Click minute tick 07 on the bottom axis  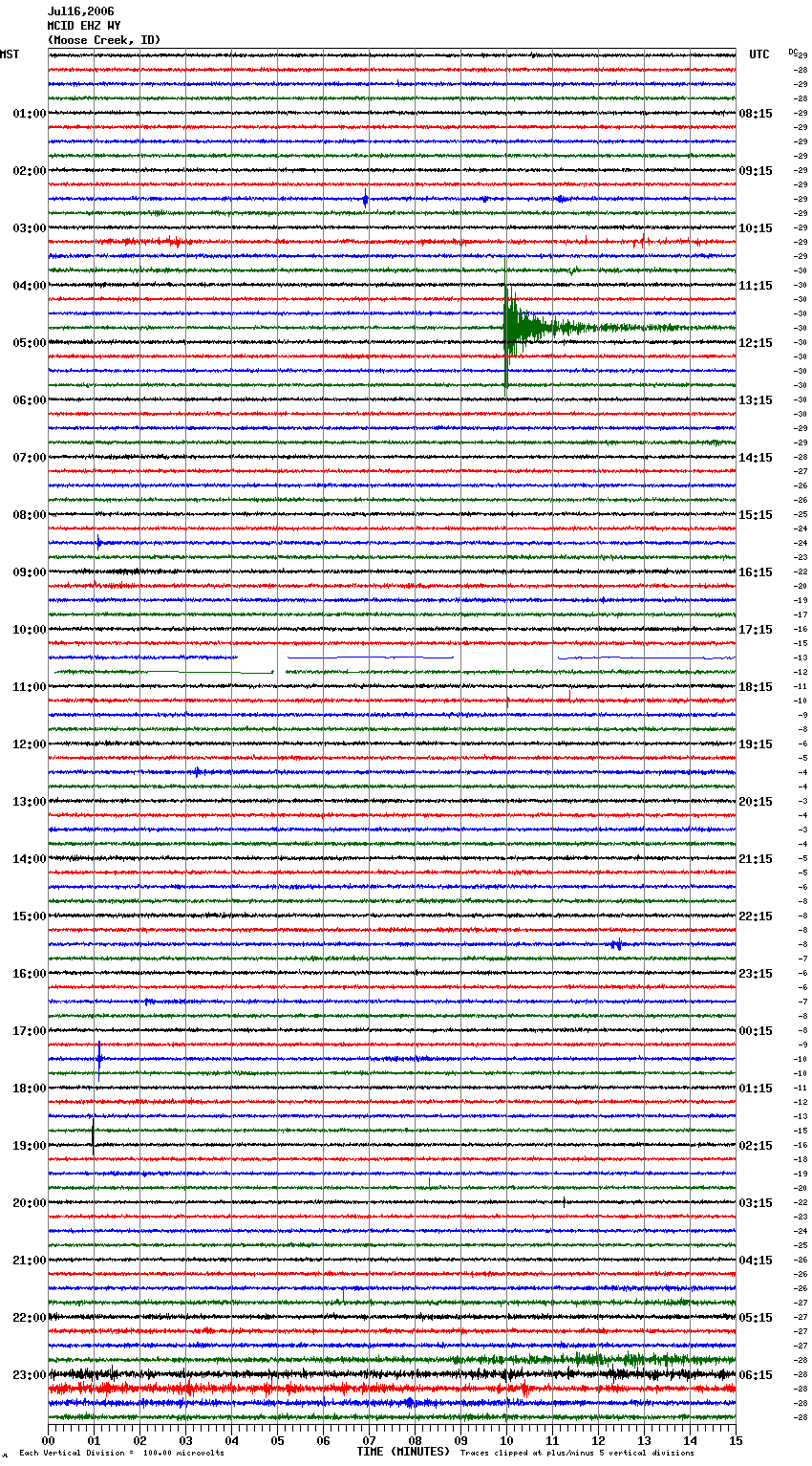(370, 1440)
